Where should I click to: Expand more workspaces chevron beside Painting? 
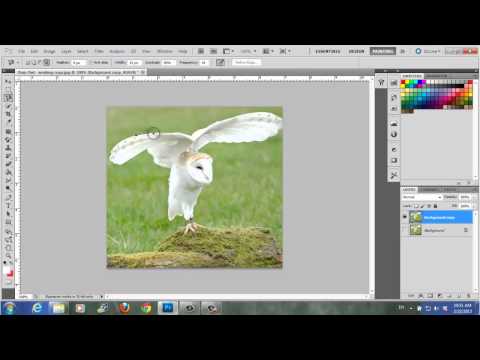click(x=403, y=51)
